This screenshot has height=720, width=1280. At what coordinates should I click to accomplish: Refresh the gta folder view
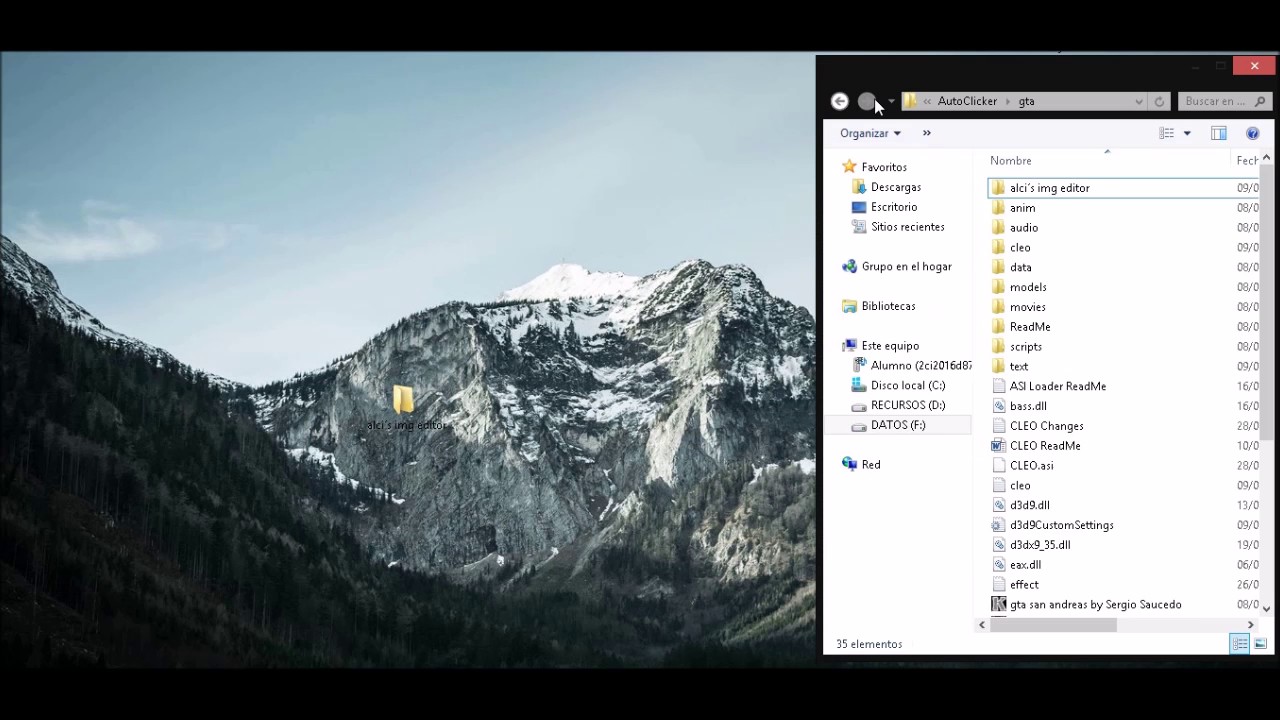[x=1159, y=101]
